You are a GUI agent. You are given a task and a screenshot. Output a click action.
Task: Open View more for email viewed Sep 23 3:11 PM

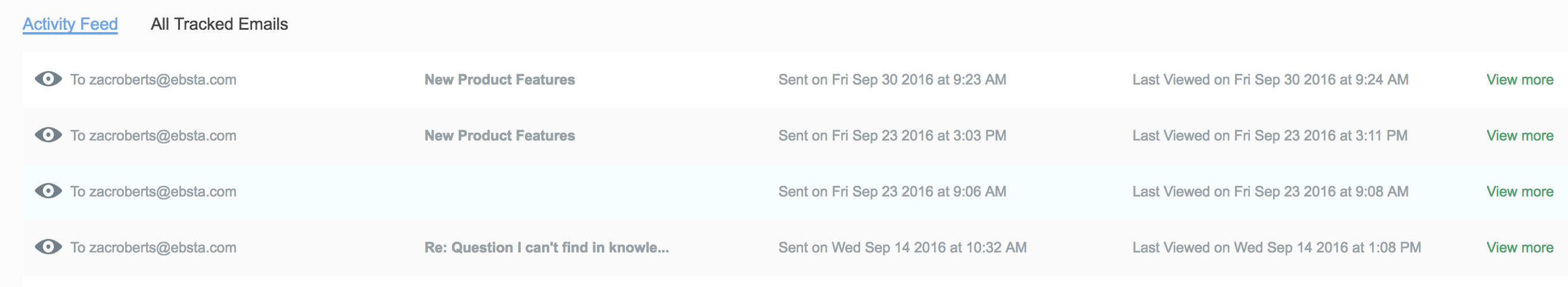[1519, 136]
